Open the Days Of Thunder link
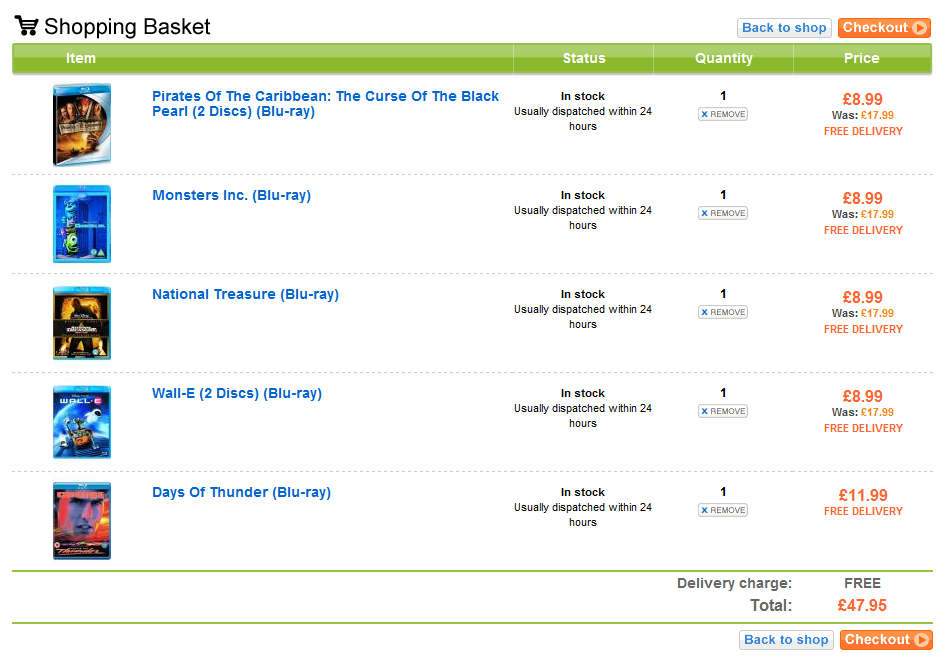The image size is (946, 658). pyautogui.click(x=241, y=492)
